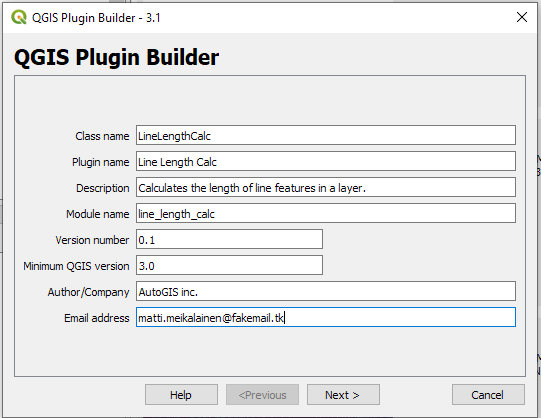541x418 pixels.
Task: Click the title bar text 'QGIS Plugin Builder - 3.1'
Action: (x=96, y=18)
